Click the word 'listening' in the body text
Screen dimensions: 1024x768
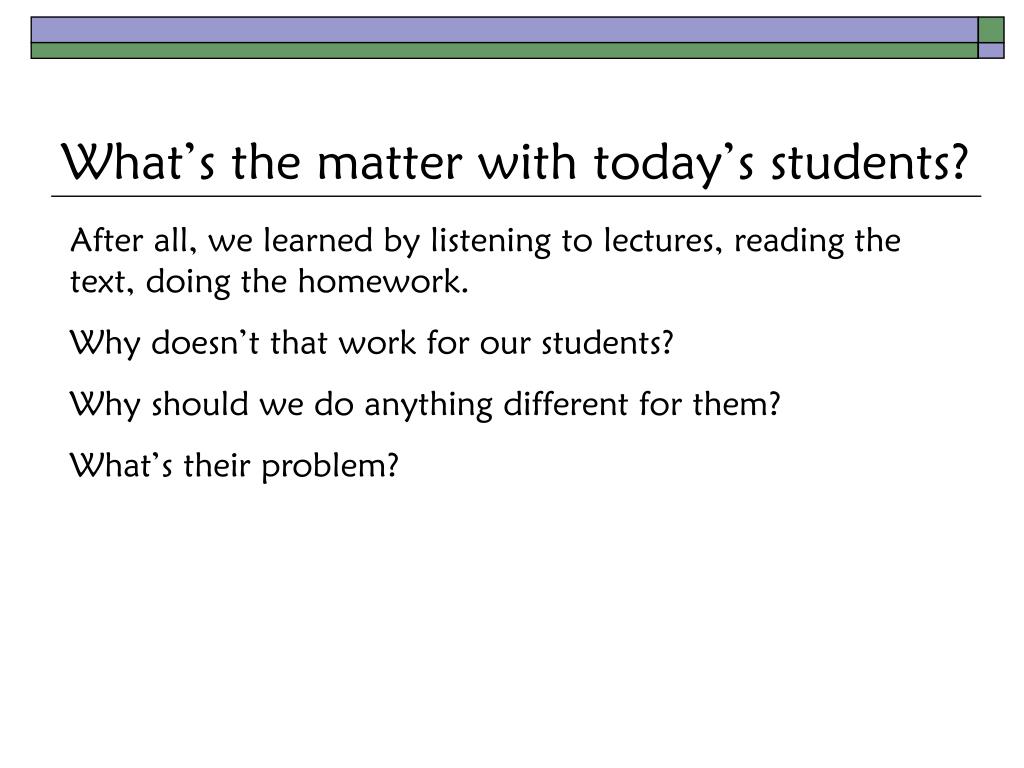tap(490, 242)
